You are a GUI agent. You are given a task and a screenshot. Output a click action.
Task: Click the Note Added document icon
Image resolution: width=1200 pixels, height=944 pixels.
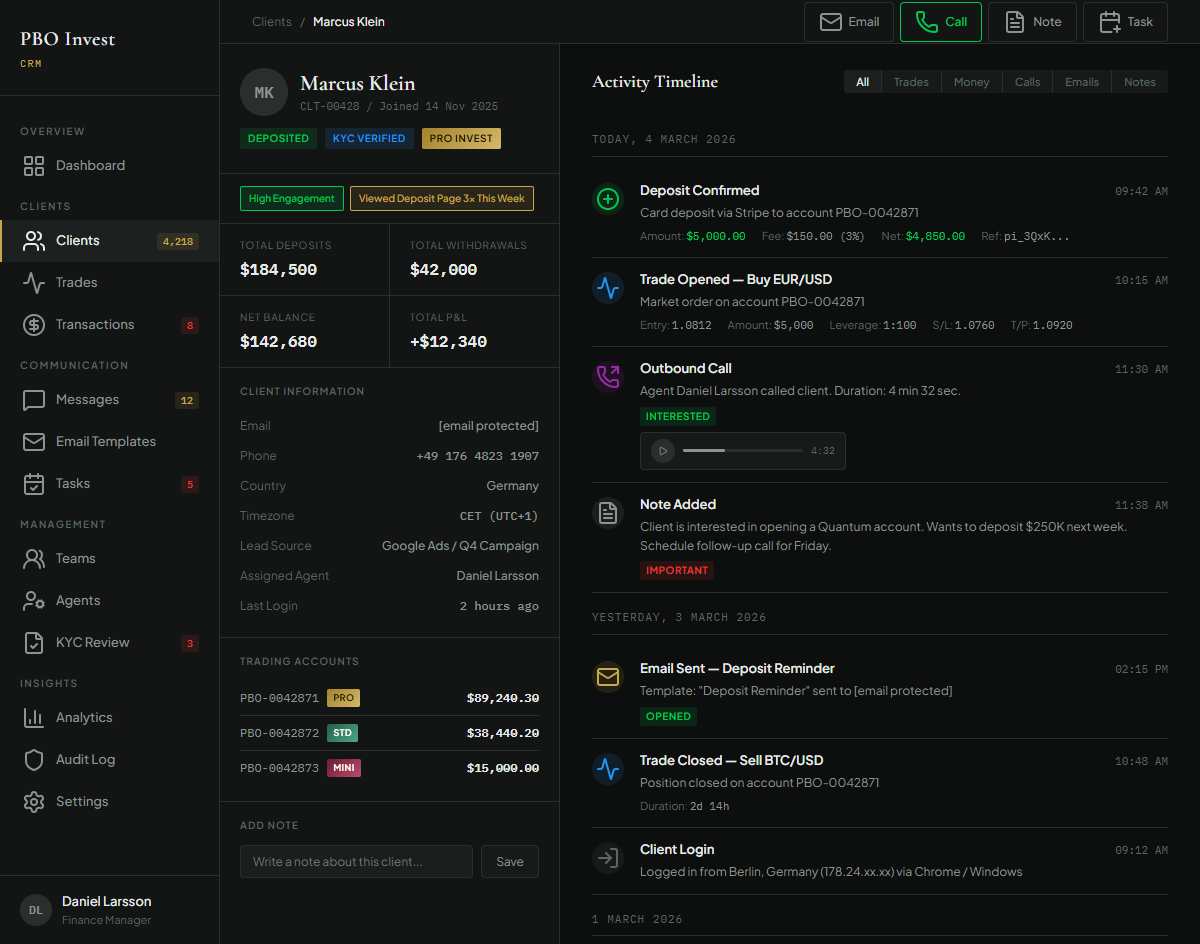pyautogui.click(x=608, y=513)
